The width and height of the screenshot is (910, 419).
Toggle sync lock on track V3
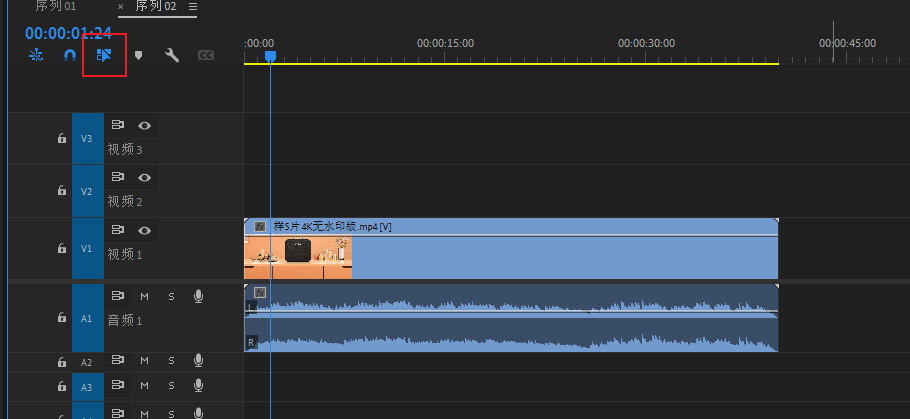(118, 126)
